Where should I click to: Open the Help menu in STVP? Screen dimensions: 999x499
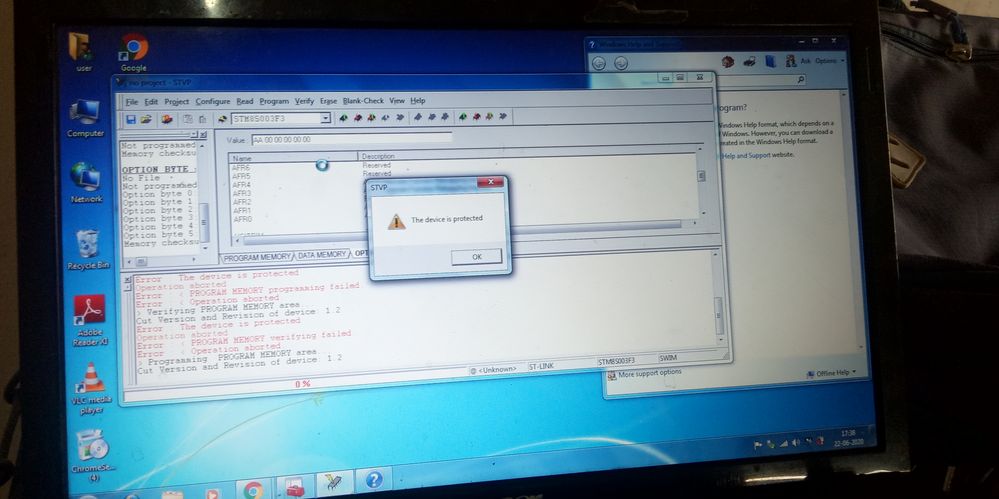pyautogui.click(x=417, y=101)
